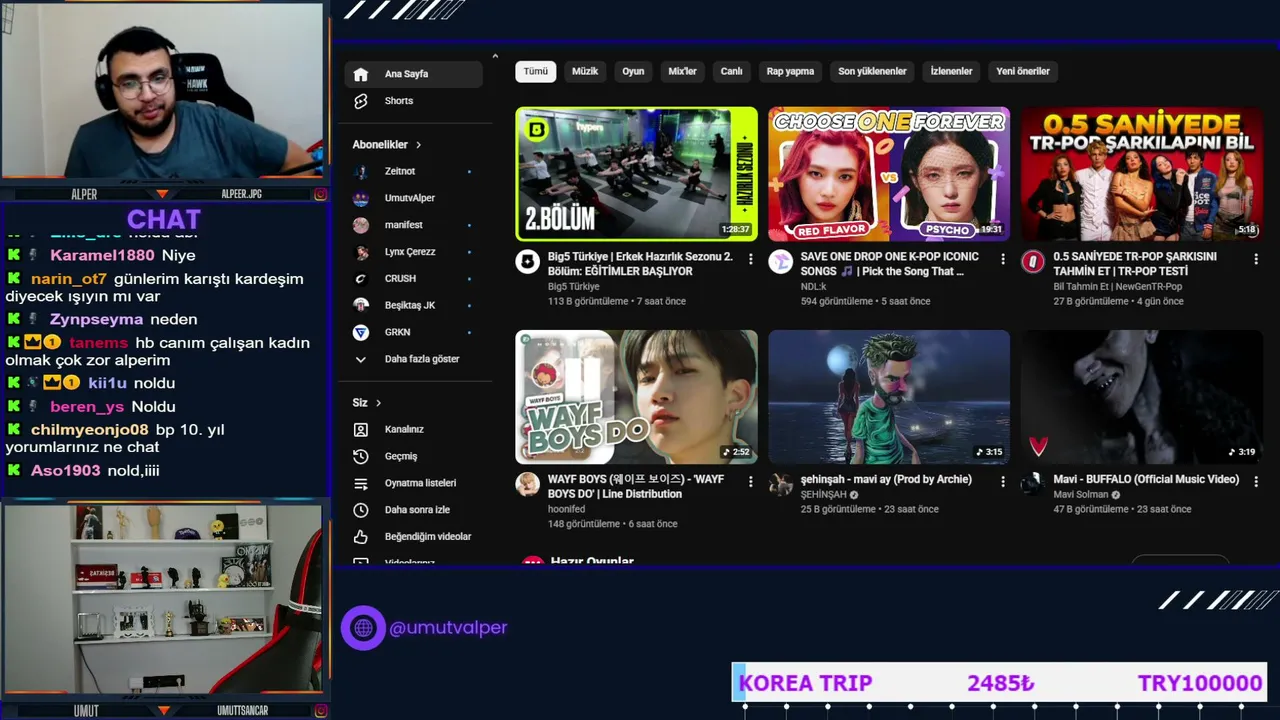Click the Geçmiş history icon

(361, 457)
